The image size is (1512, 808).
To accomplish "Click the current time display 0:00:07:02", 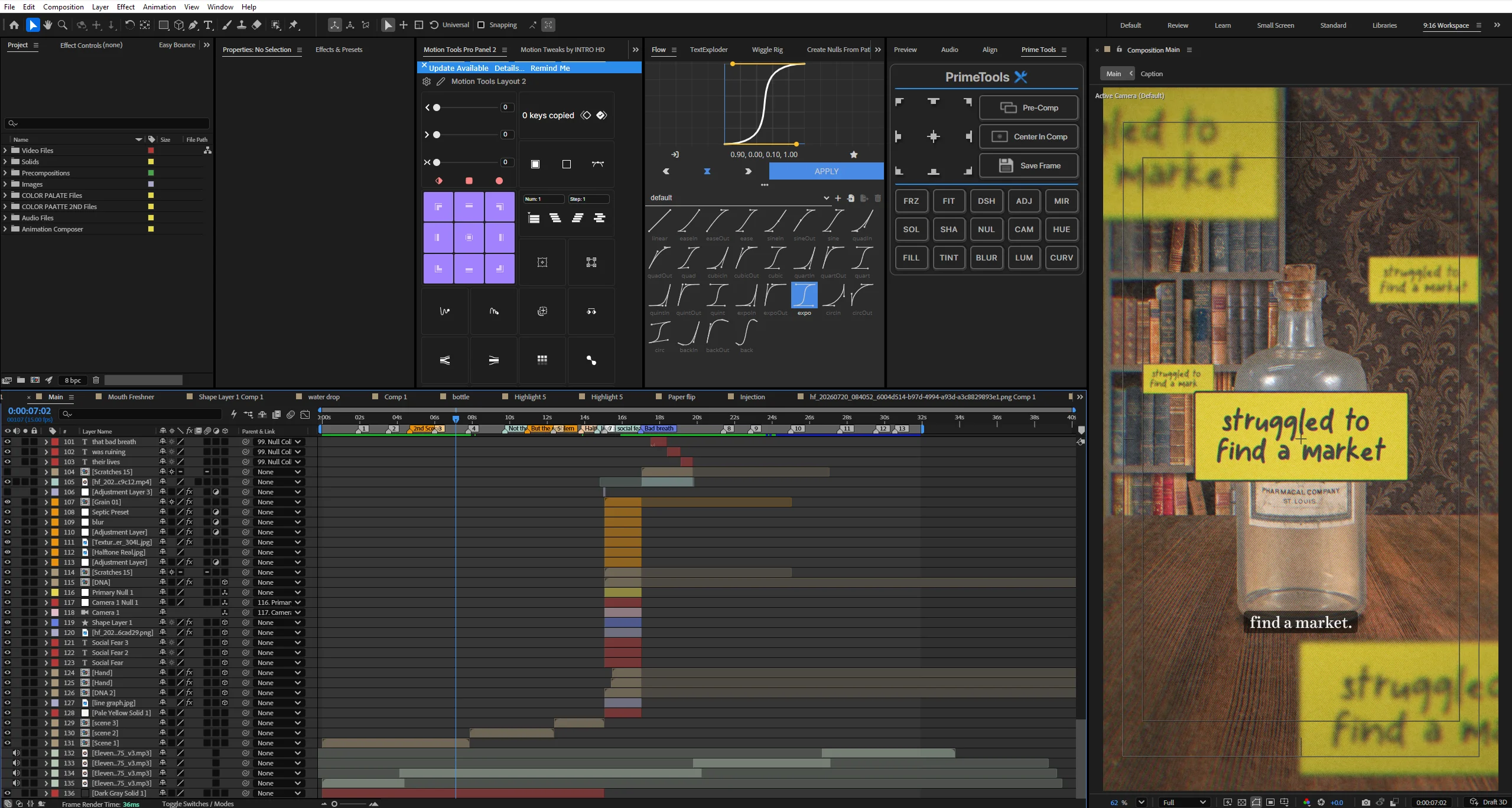I will point(30,411).
